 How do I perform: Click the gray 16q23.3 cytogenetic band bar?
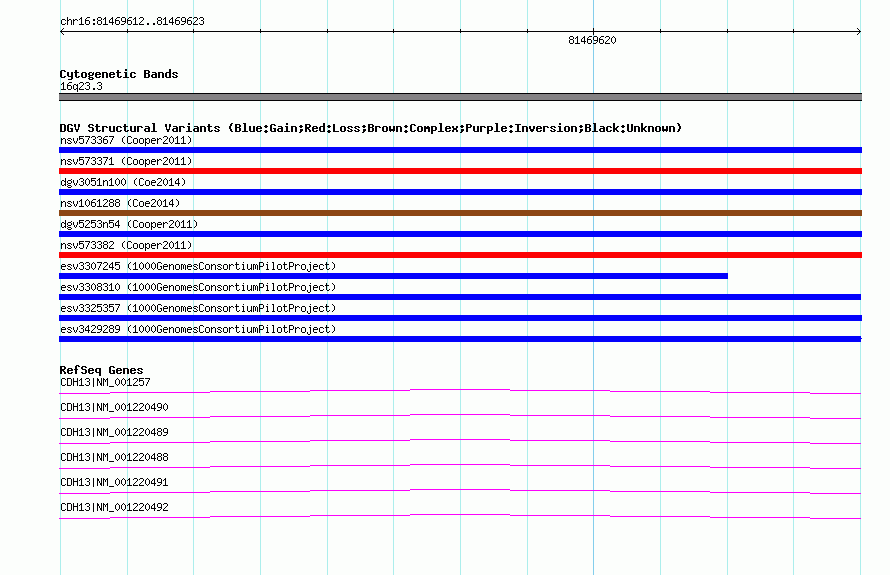click(460, 97)
